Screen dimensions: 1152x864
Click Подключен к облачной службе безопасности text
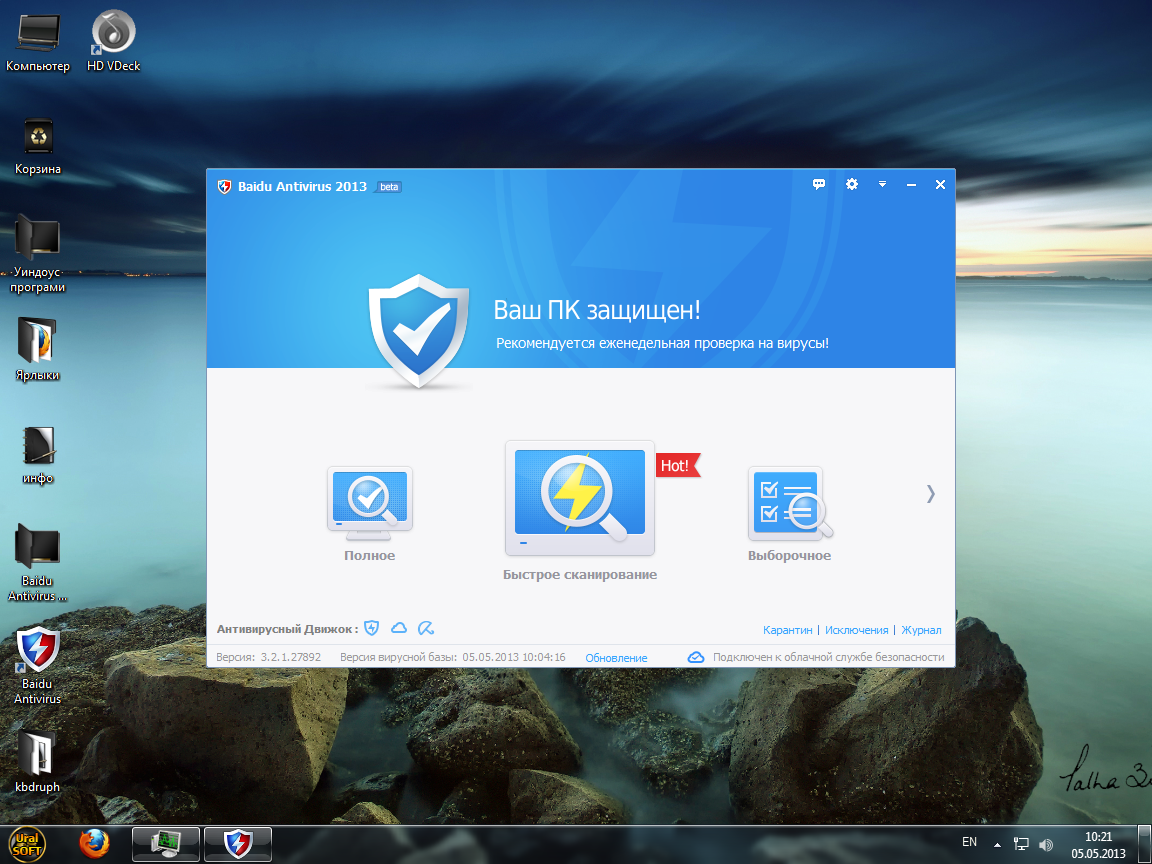pos(829,657)
